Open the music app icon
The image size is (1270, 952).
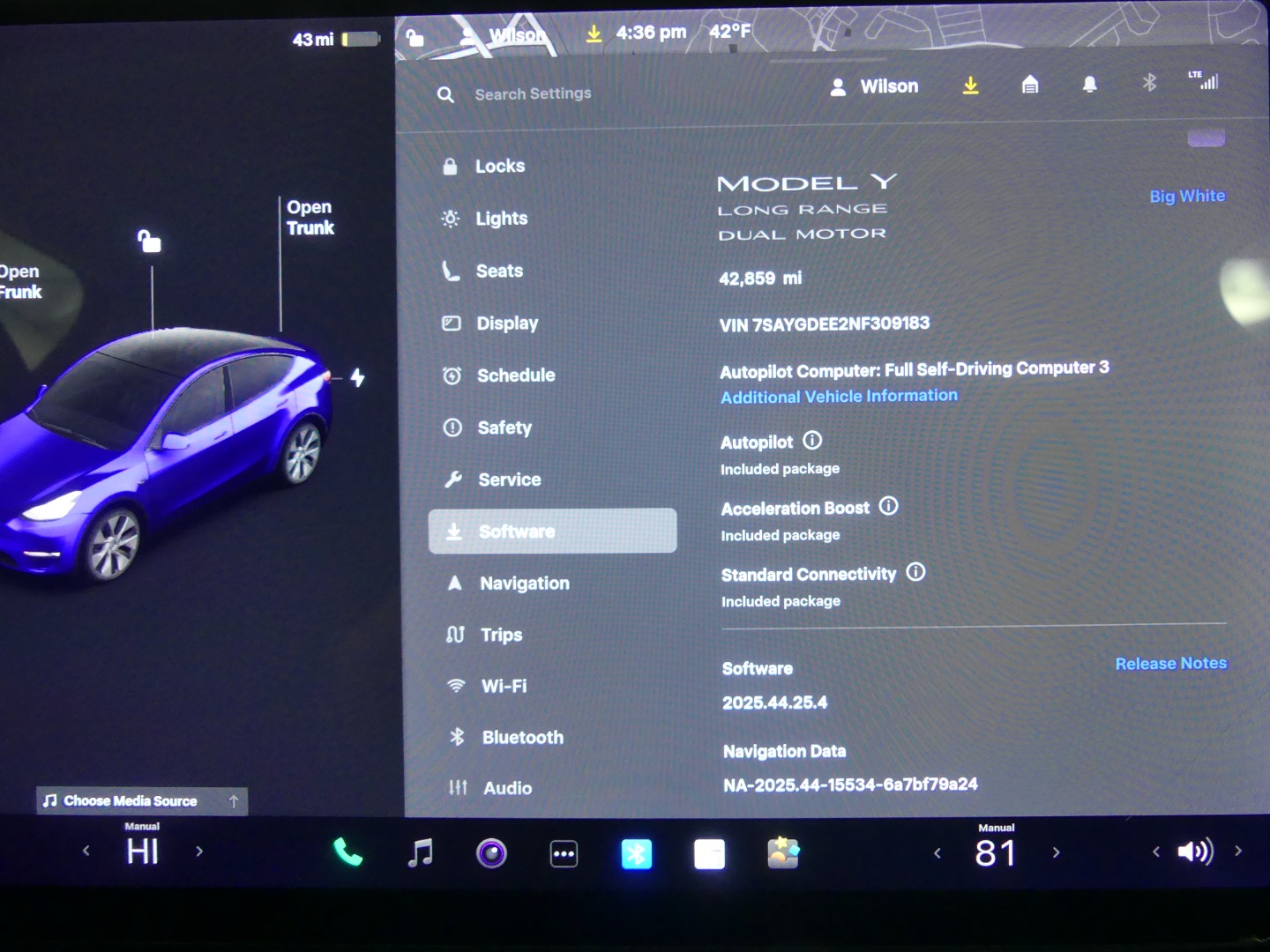(x=421, y=853)
